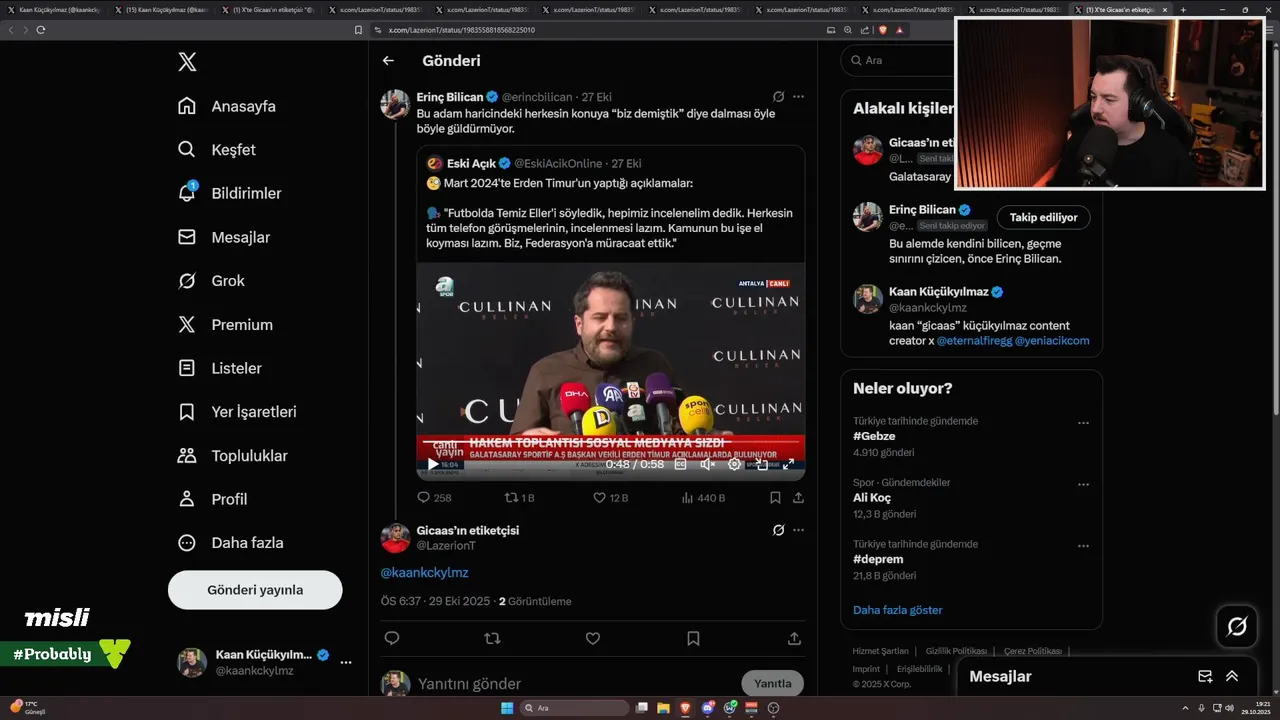Expand the Mesajlar drawer
The height and width of the screenshot is (720, 1280).
1232,677
